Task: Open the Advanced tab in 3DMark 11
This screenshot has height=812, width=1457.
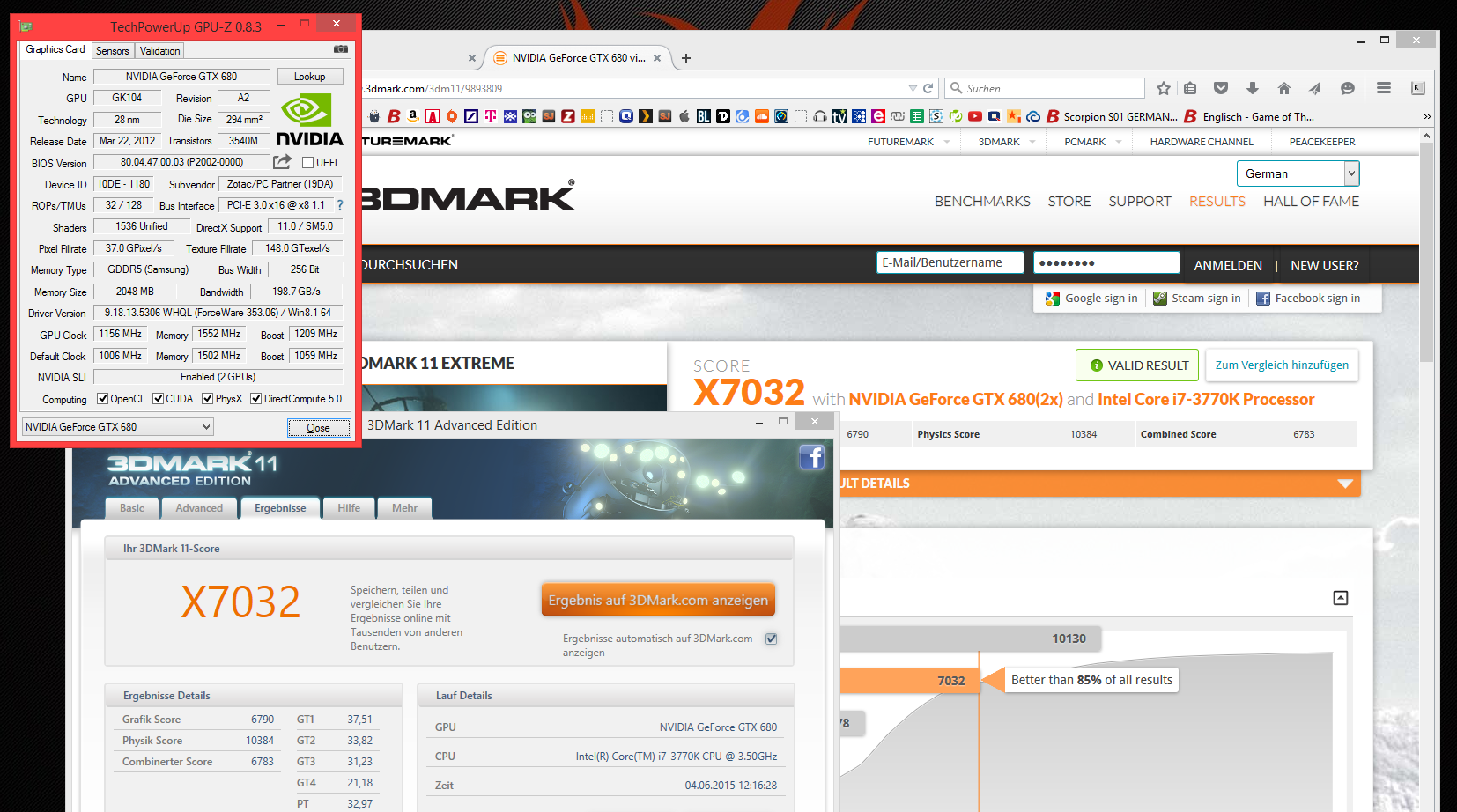Action: tap(199, 508)
